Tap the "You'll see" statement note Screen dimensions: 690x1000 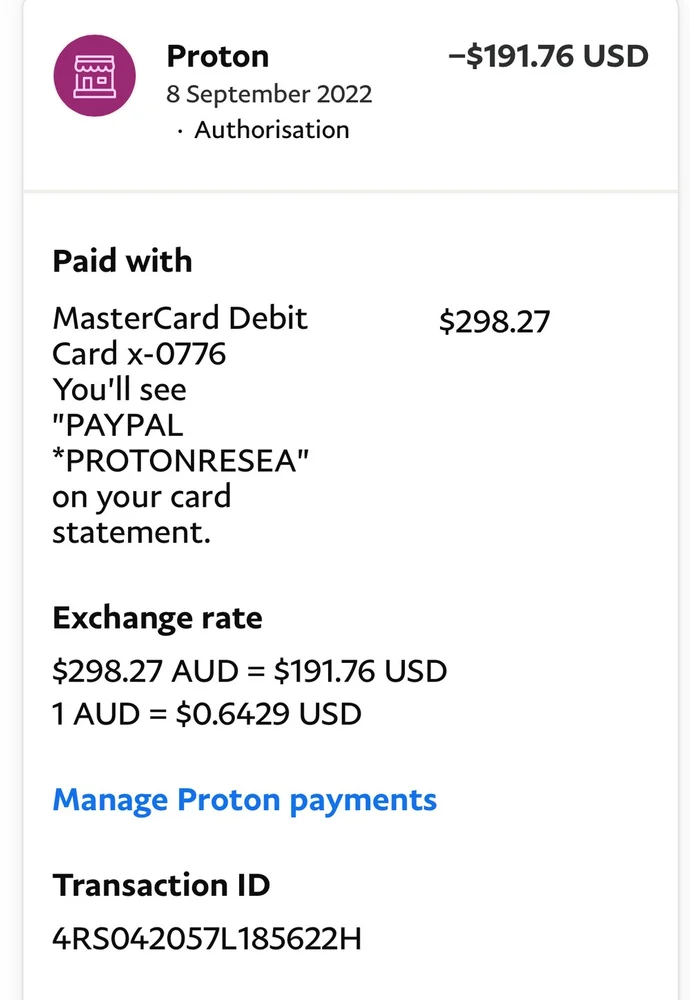(x=119, y=389)
